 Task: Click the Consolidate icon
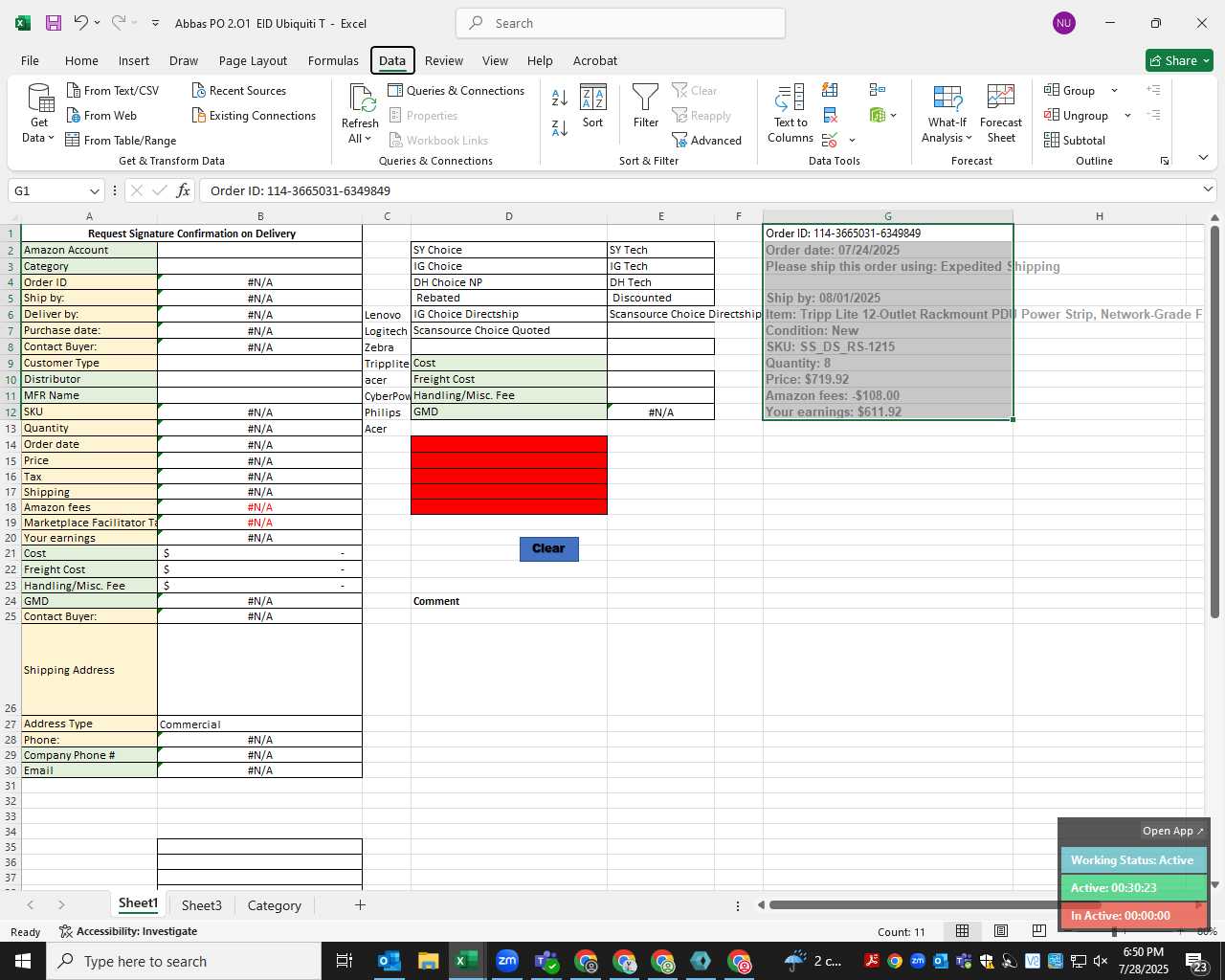pyautogui.click(x=878, y=90)
